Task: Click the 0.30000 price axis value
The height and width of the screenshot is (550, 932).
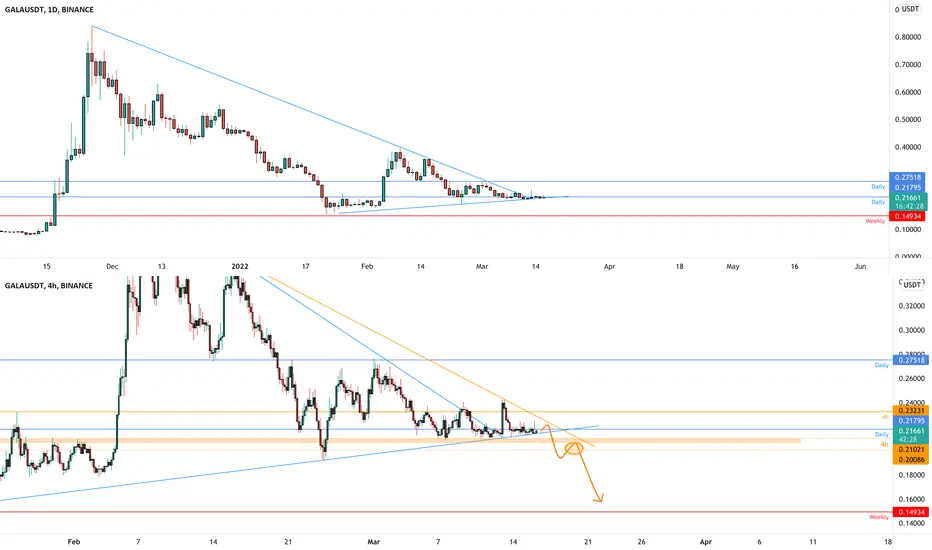Action: pos(912,330)
